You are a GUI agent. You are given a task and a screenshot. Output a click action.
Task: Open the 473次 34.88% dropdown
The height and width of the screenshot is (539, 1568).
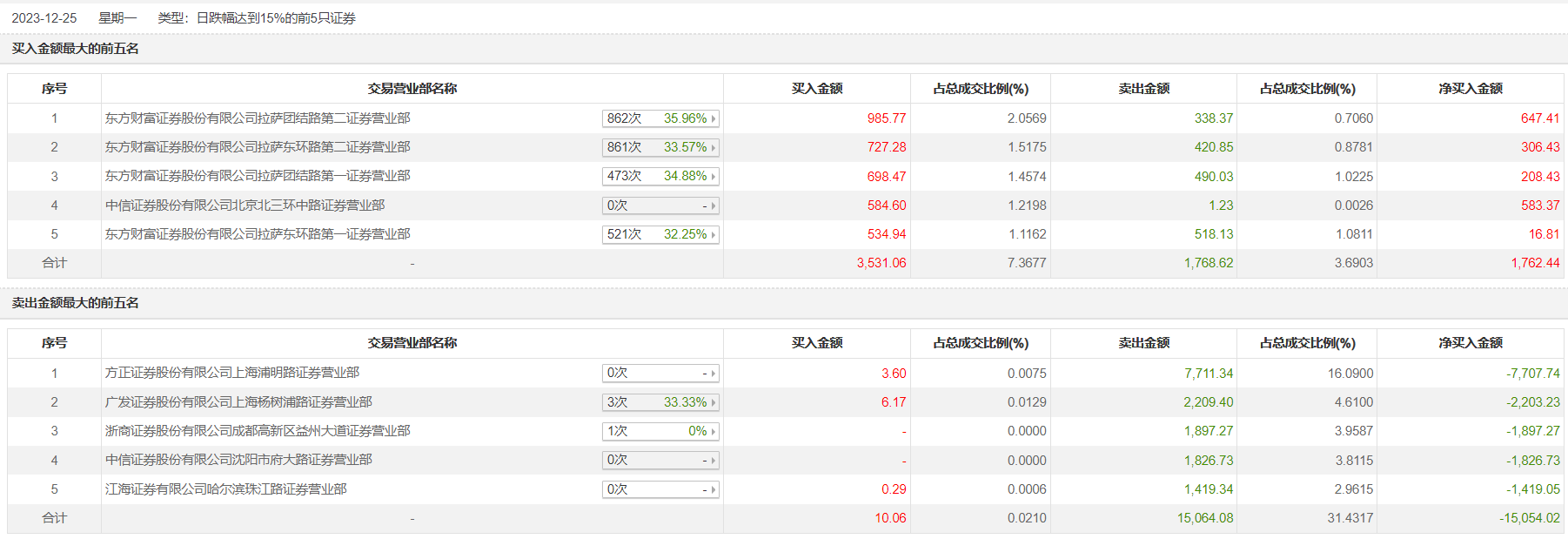pos(660,176)
